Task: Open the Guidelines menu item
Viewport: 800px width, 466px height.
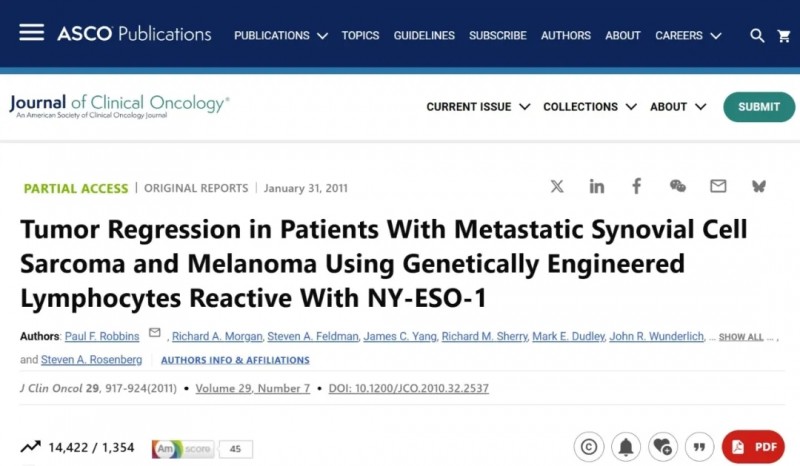Action: coord(424,36)
